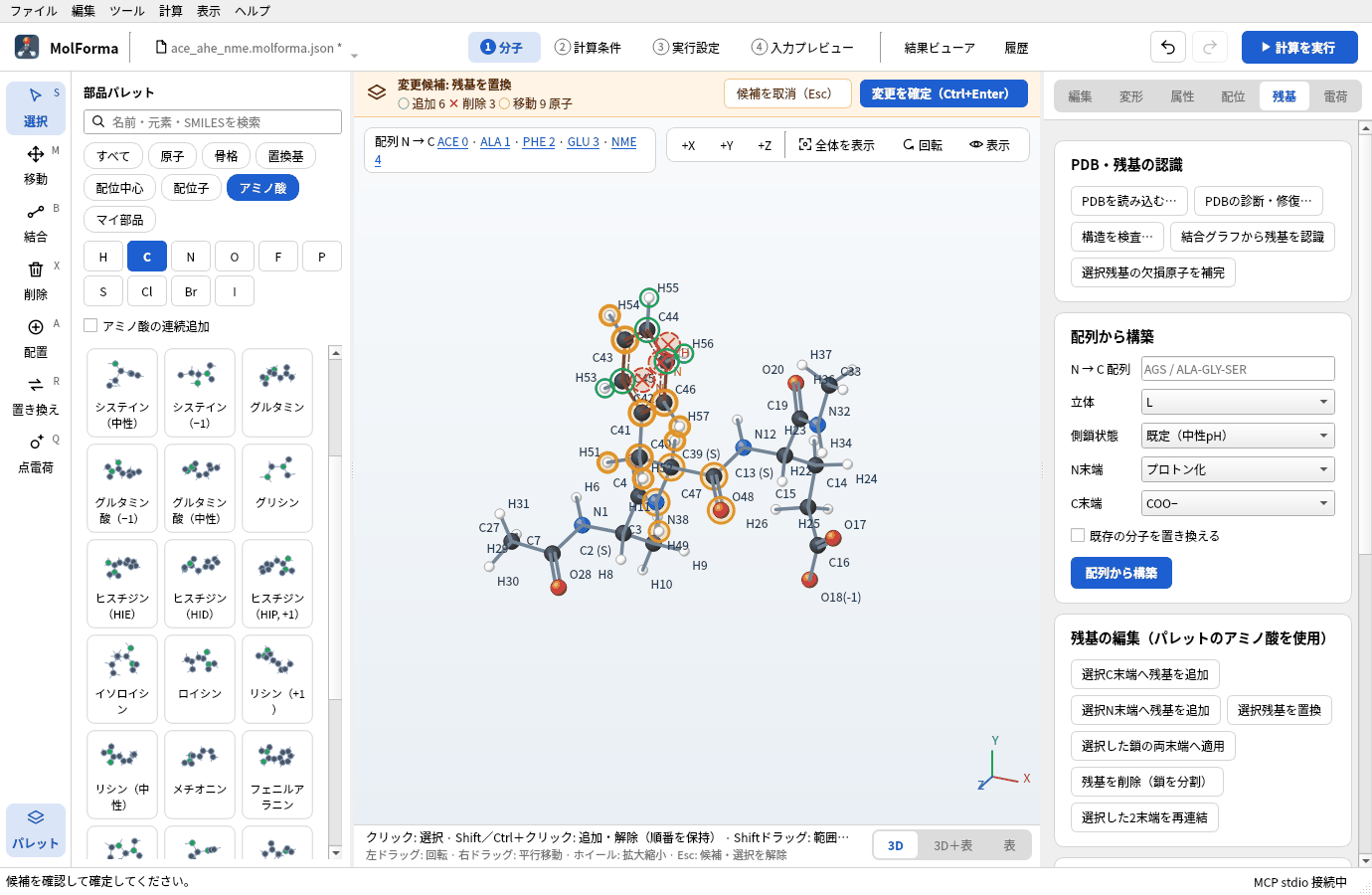Viewport: 1372px width, 895px height.
Task: Click the redo arrow button
Action: coord(1210,47)
